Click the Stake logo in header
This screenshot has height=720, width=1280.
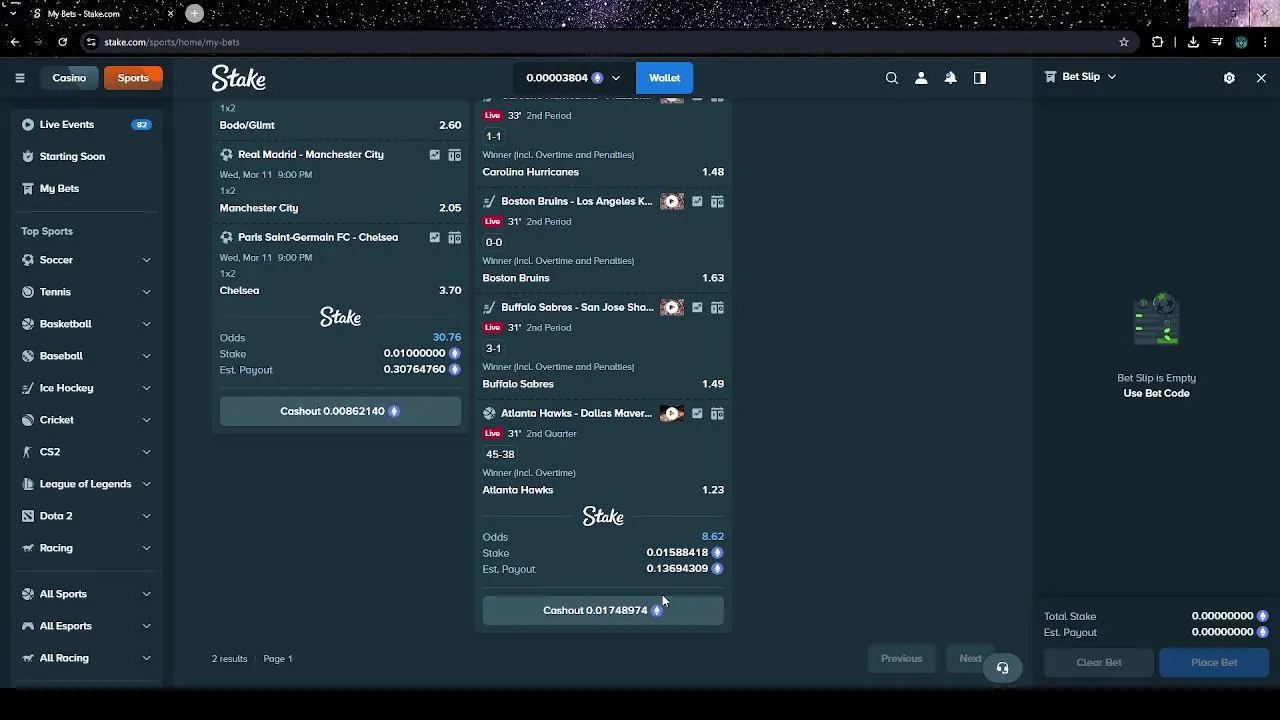(x=238, y=78)
